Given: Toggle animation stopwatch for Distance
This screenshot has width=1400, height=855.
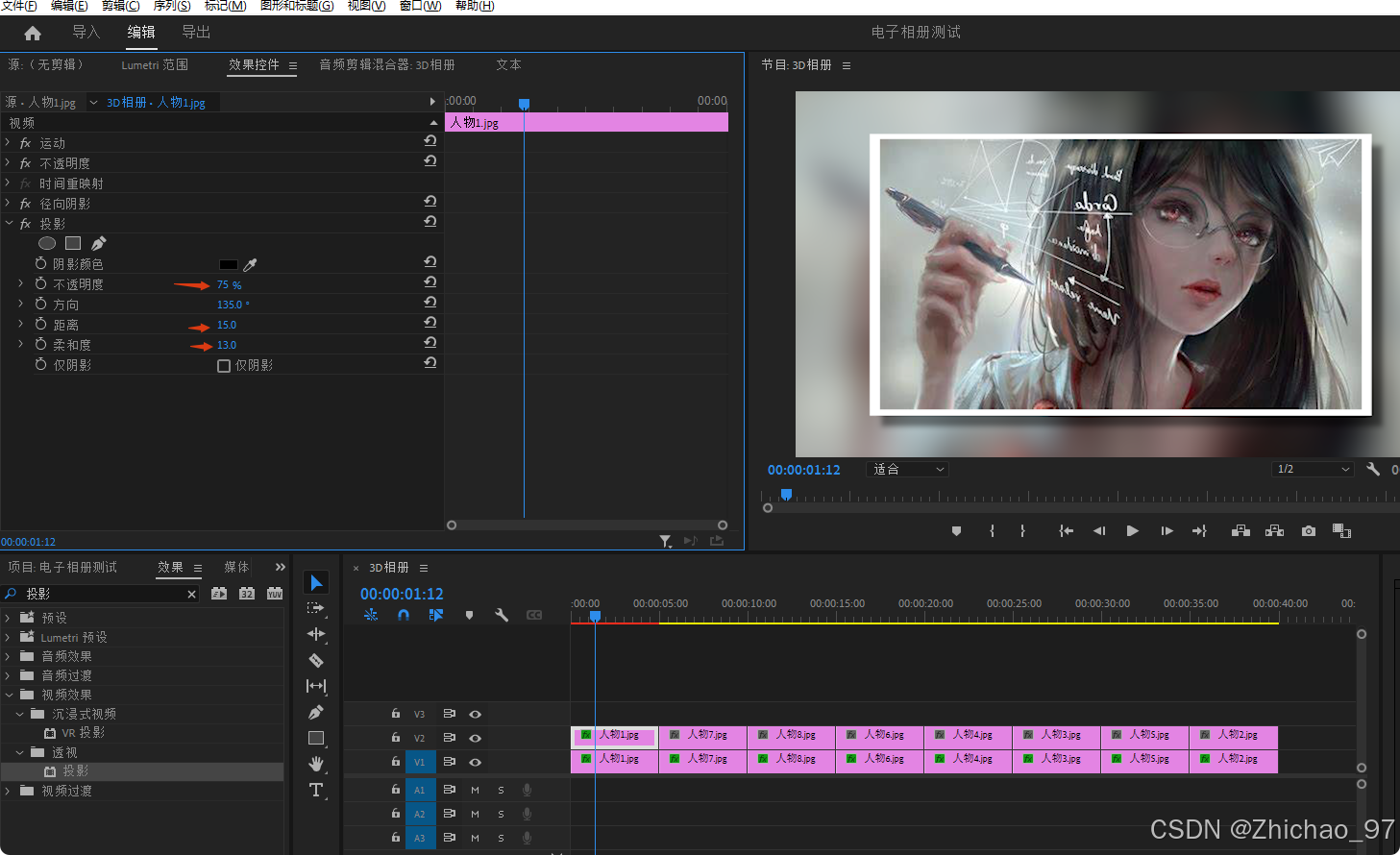Looking at the screenshot, I should pyautogui.click(x=40, y=325).
